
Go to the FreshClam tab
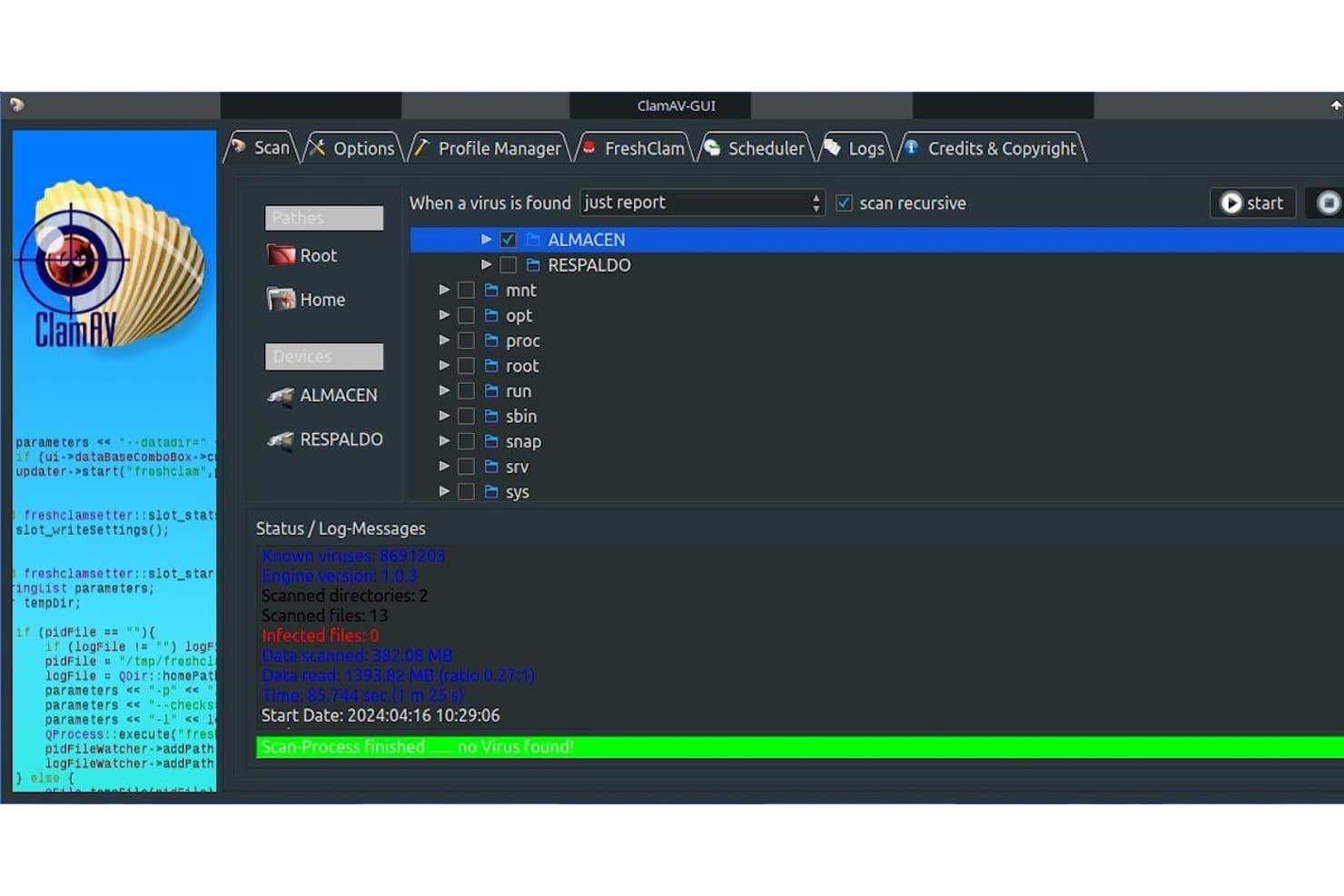(634, 148)
